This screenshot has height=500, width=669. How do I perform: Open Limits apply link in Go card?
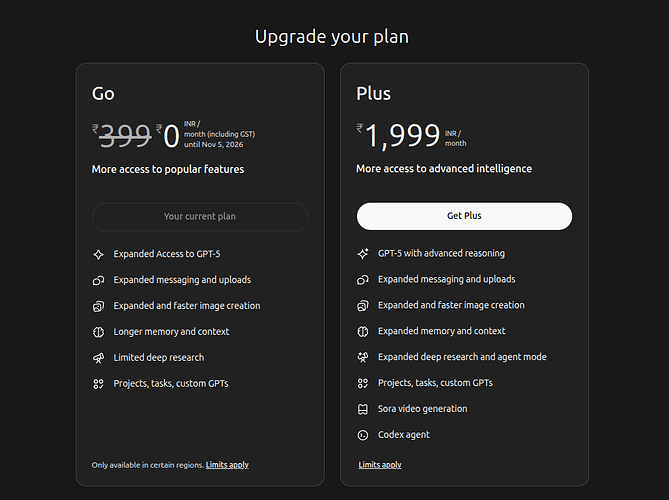point(227,465)
